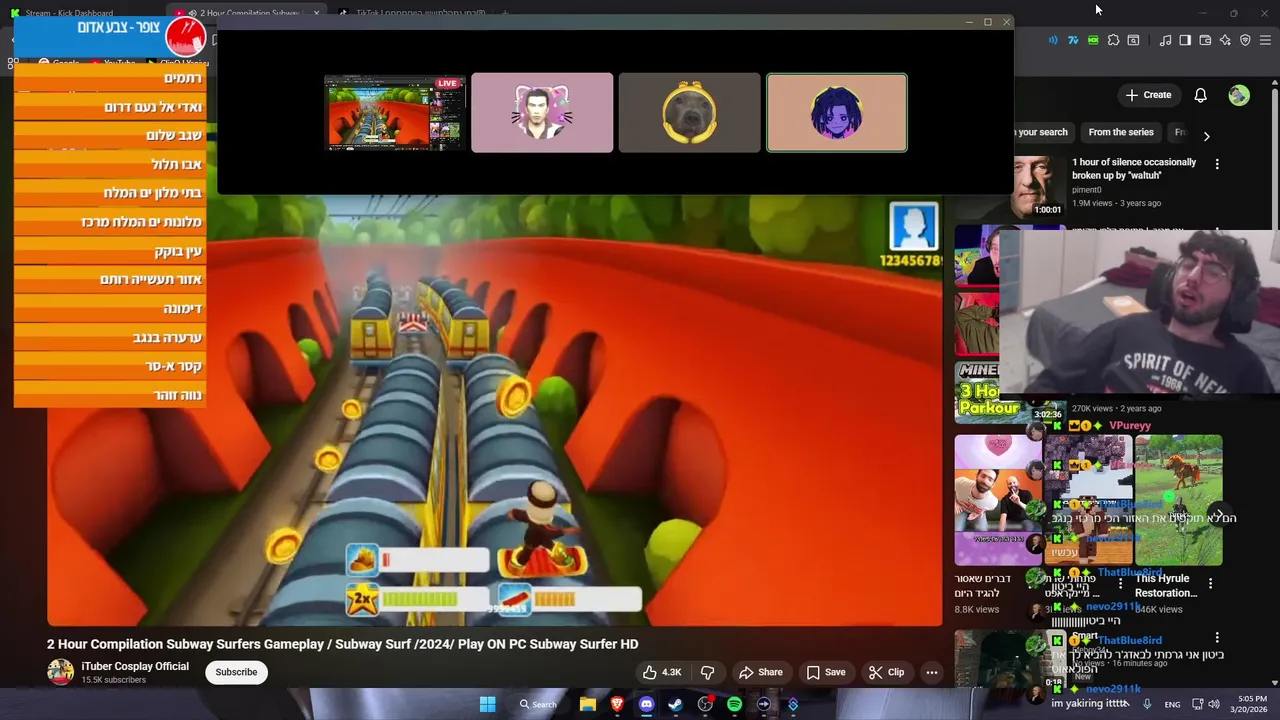Image resolution: width=1280 pixels, height=720 pixels.
Task: Subscribe to iTuber Cosplay Official
Action: pyautogui.click(x=236, y=672)
